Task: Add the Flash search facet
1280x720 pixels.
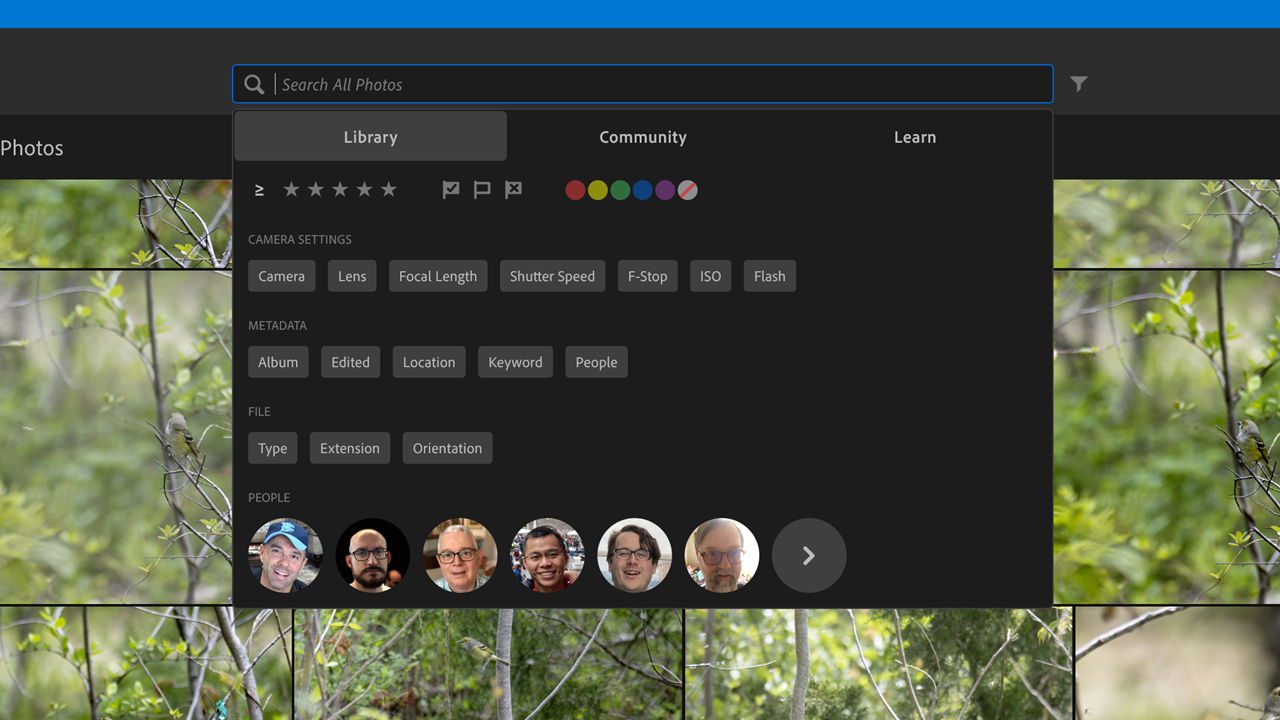Action: click(770, 276)
